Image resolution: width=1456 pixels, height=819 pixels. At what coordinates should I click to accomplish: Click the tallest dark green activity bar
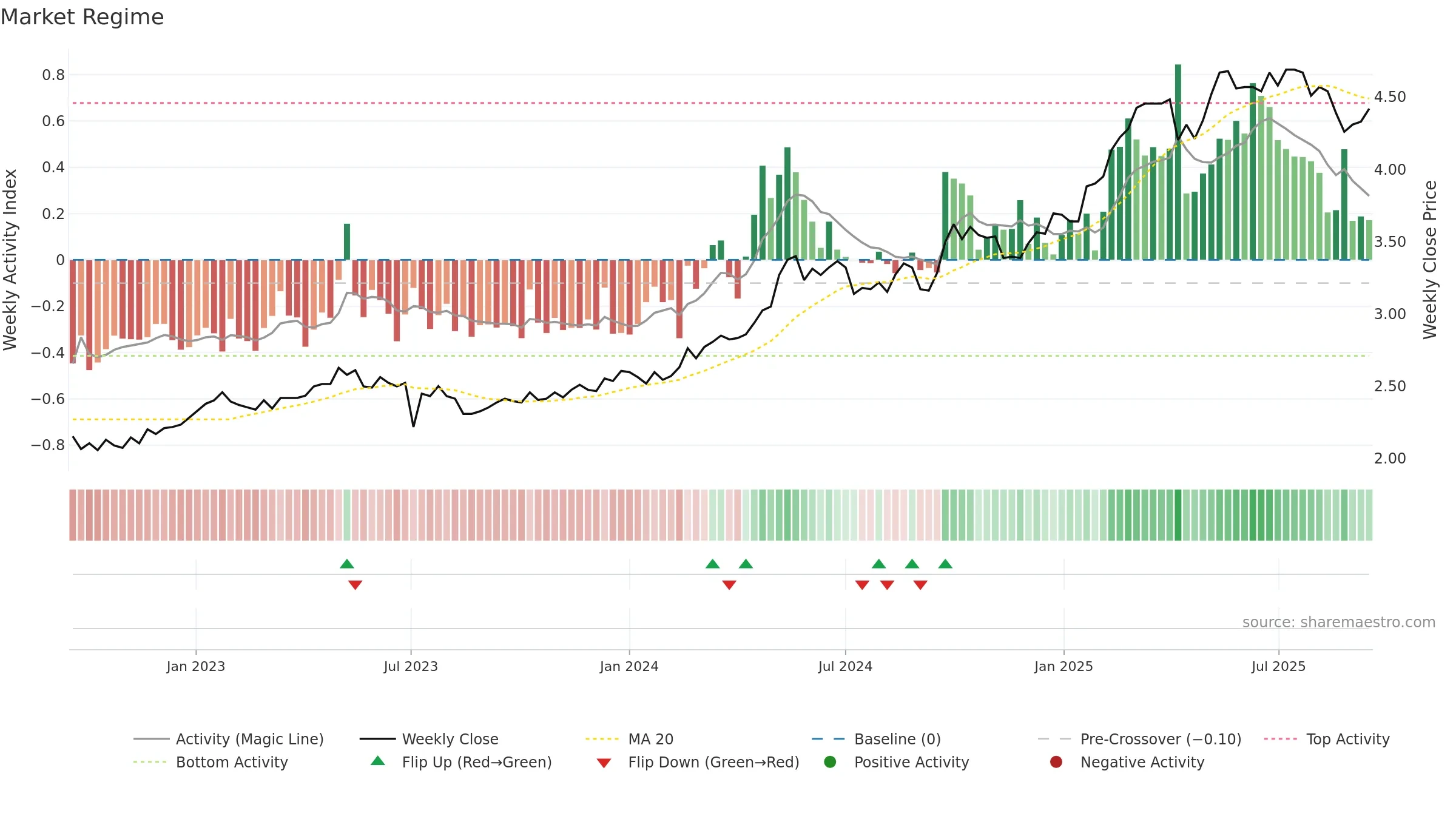[x=1178, y=162]
